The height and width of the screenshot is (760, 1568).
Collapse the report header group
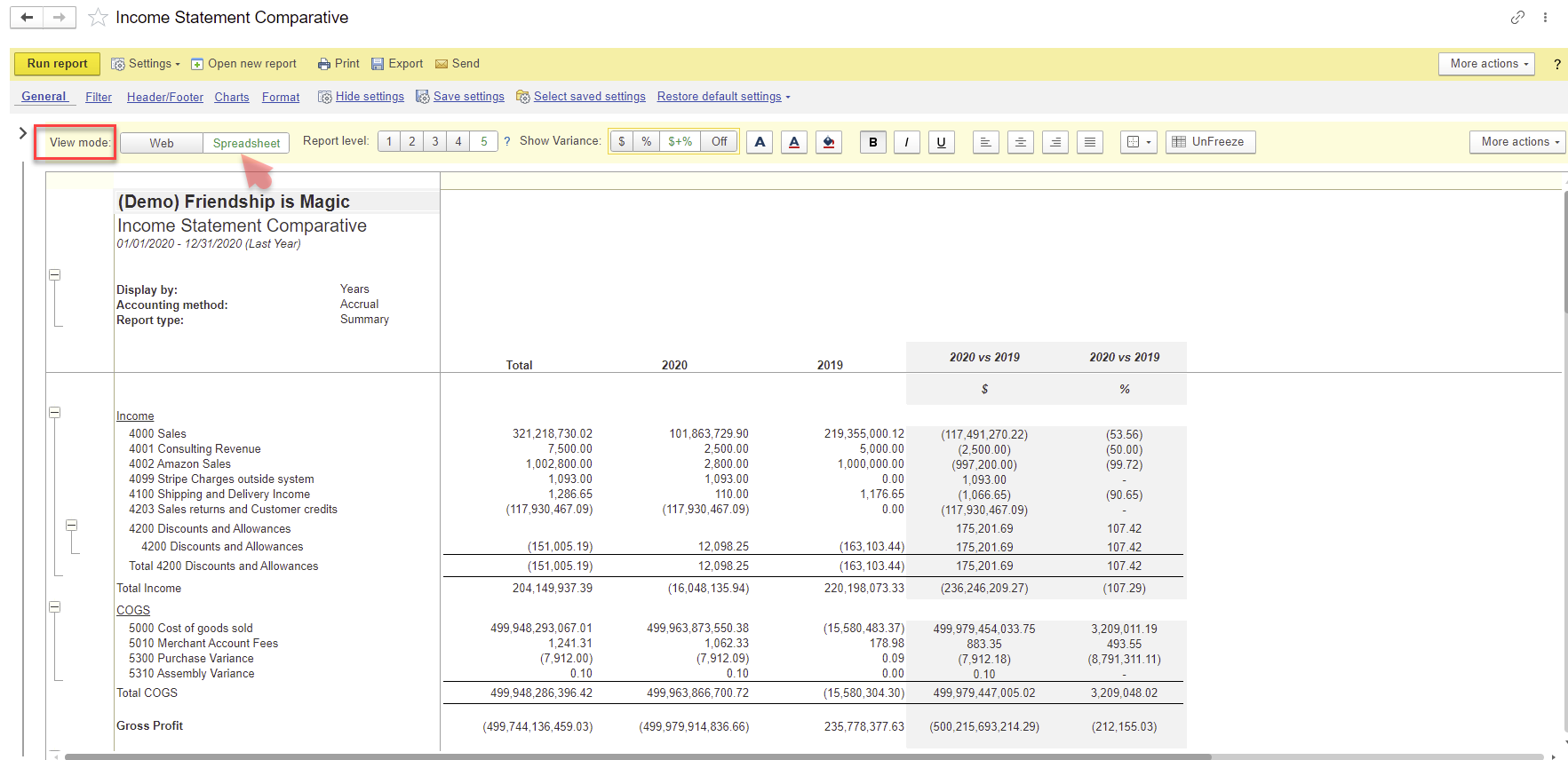coord(55,275)
